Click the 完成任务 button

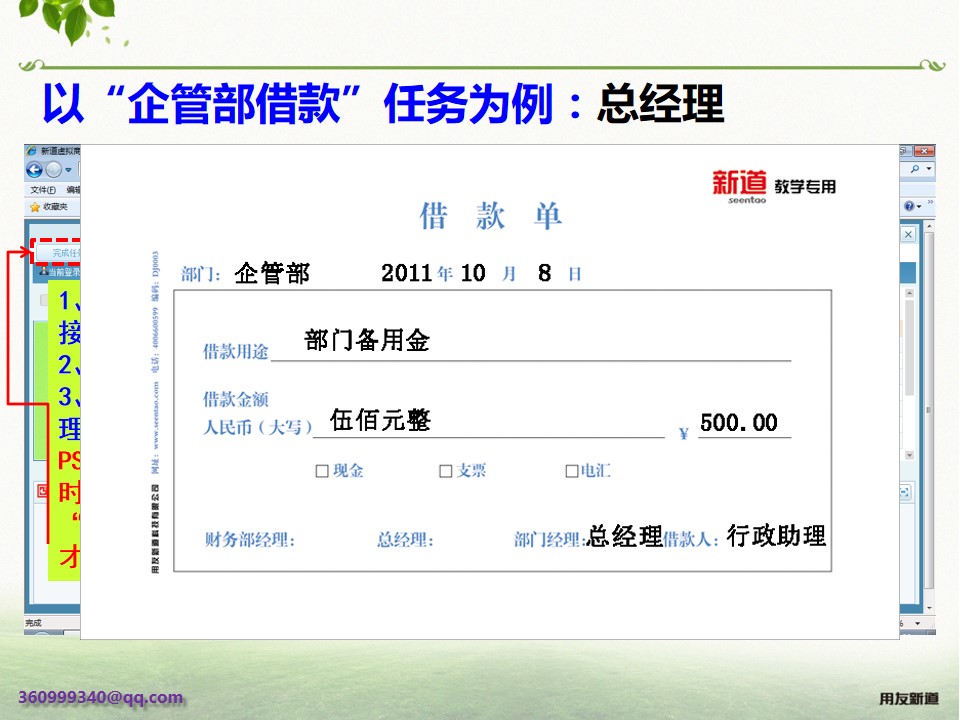pos(58,252)
